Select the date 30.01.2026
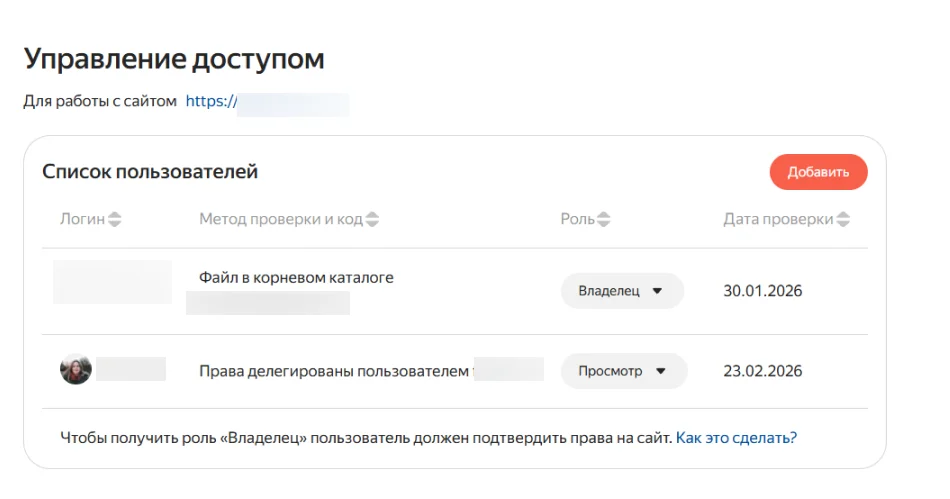 point(762,291)
